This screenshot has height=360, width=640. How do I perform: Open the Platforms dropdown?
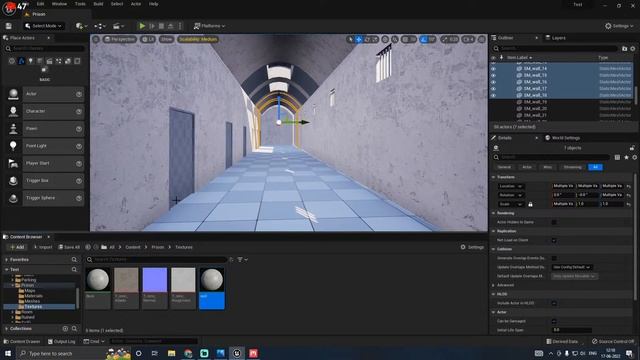click(209, 26)
